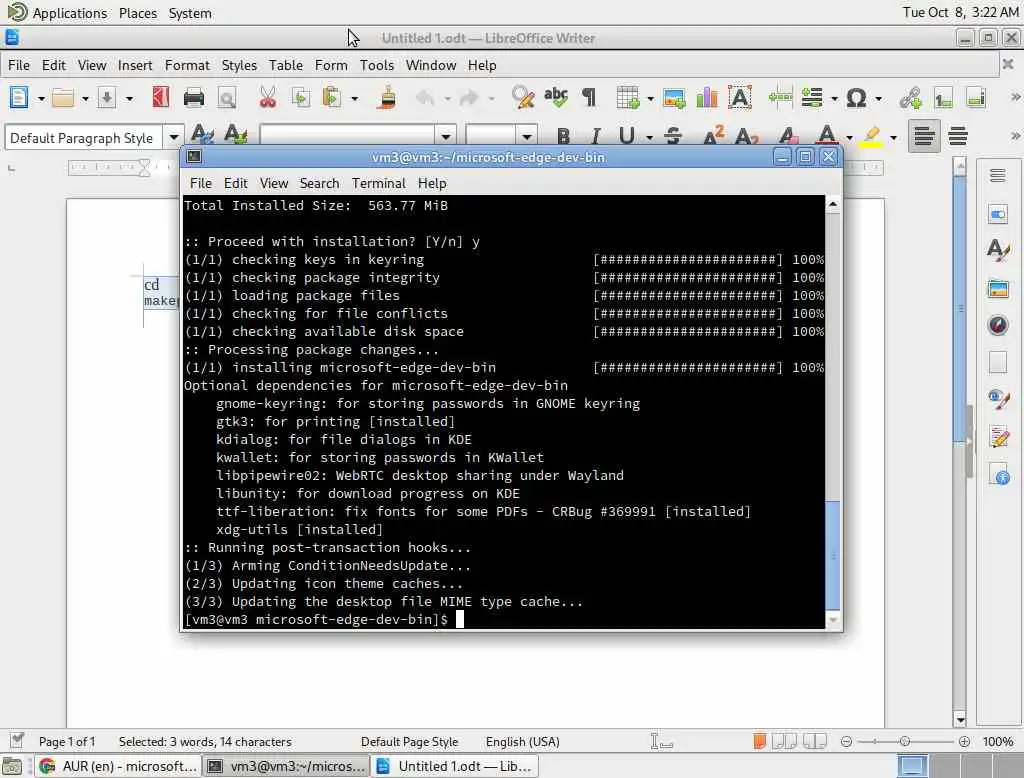The image size is (1024, 778).
Task: Expand Paste special dropdown arrow
Action: click(355, 99)
